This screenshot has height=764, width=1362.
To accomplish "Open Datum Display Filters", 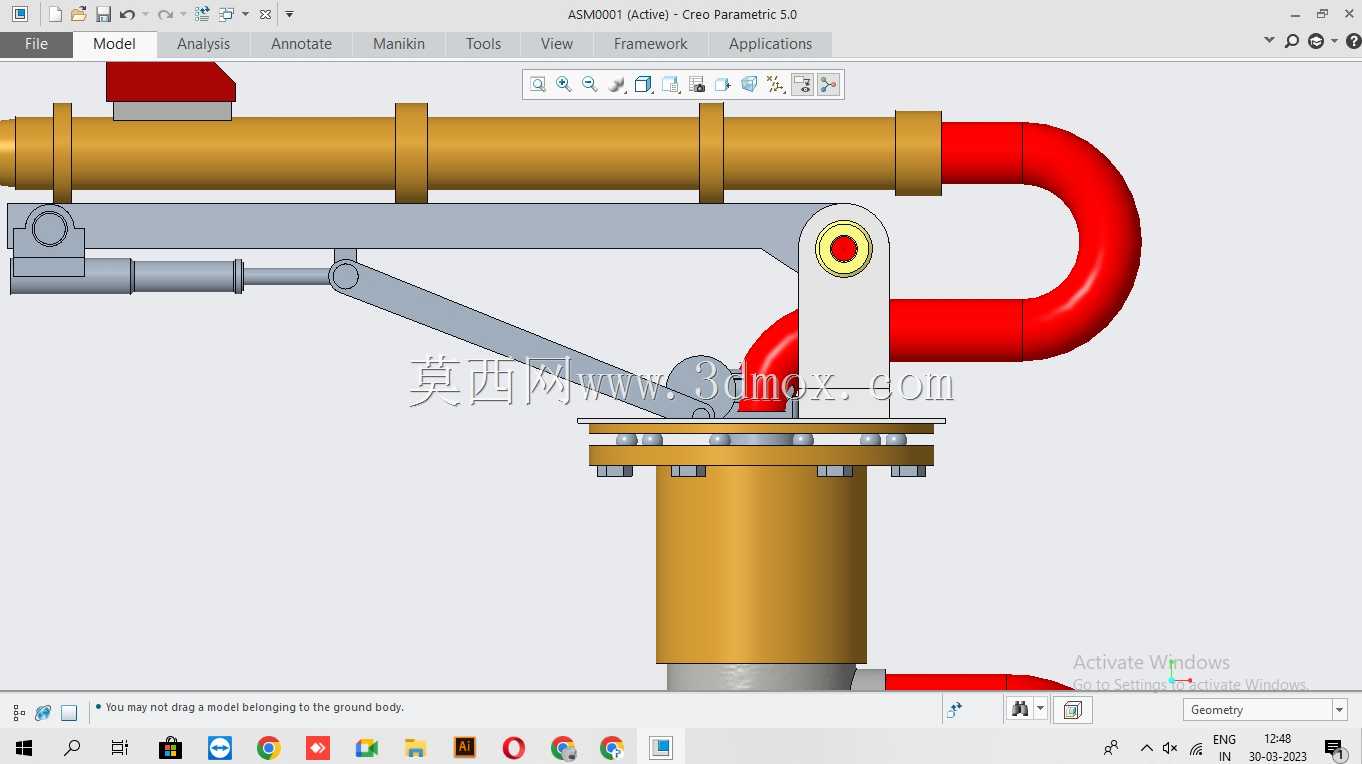I will 776,85.
